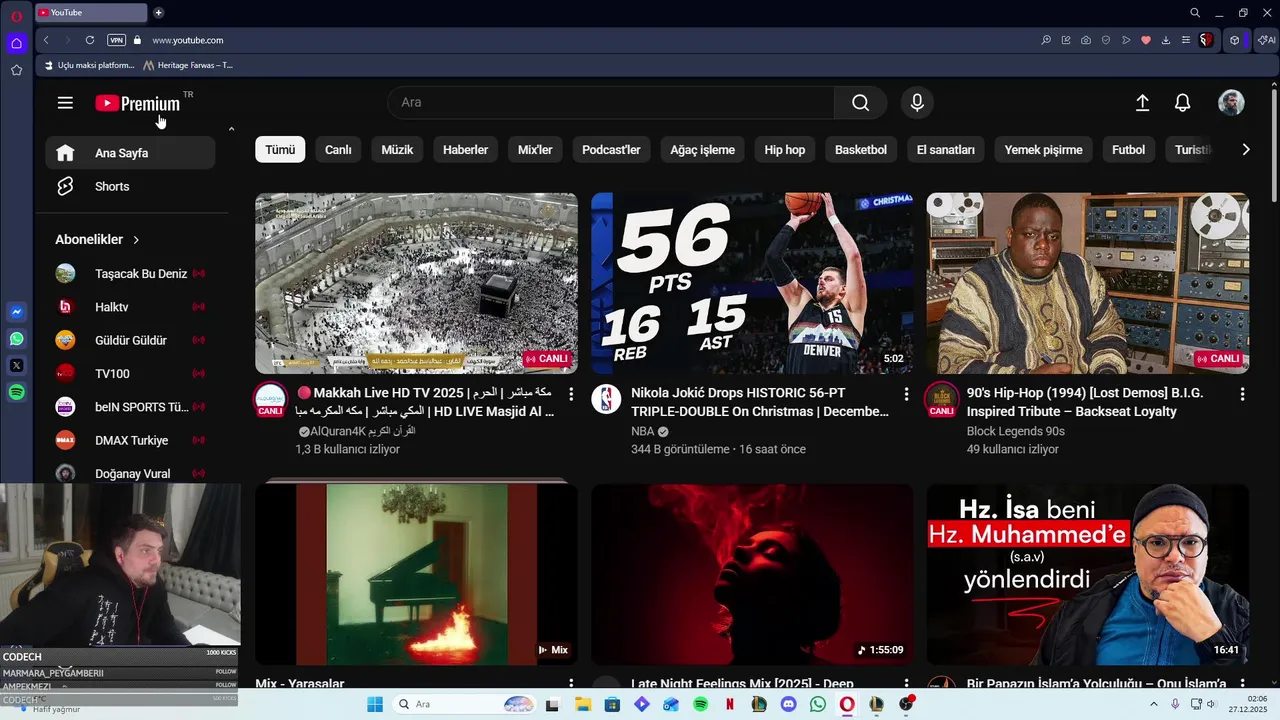This screenshot has height=720, width=1280.
Task: Show hidden system tray icons
Action: [x=1153, y=704]
